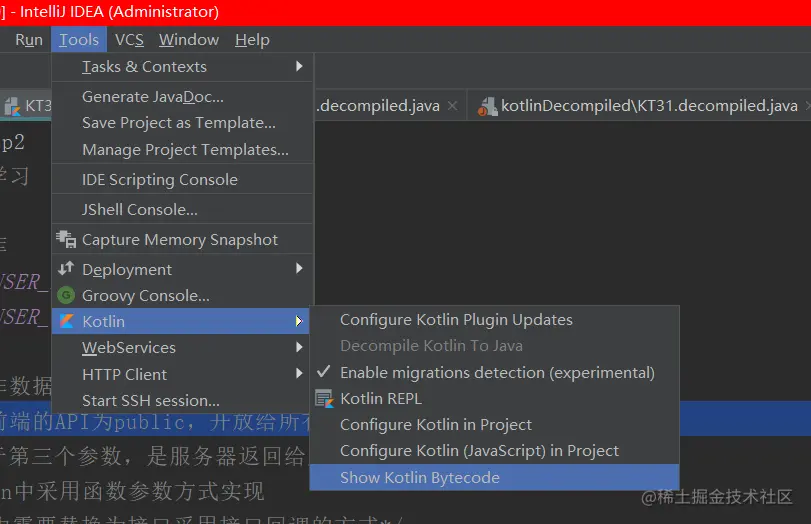The height and width of the screenshot is (524, 811).
Task: Open the HTTP Client submenu
Action: [183, 375]
